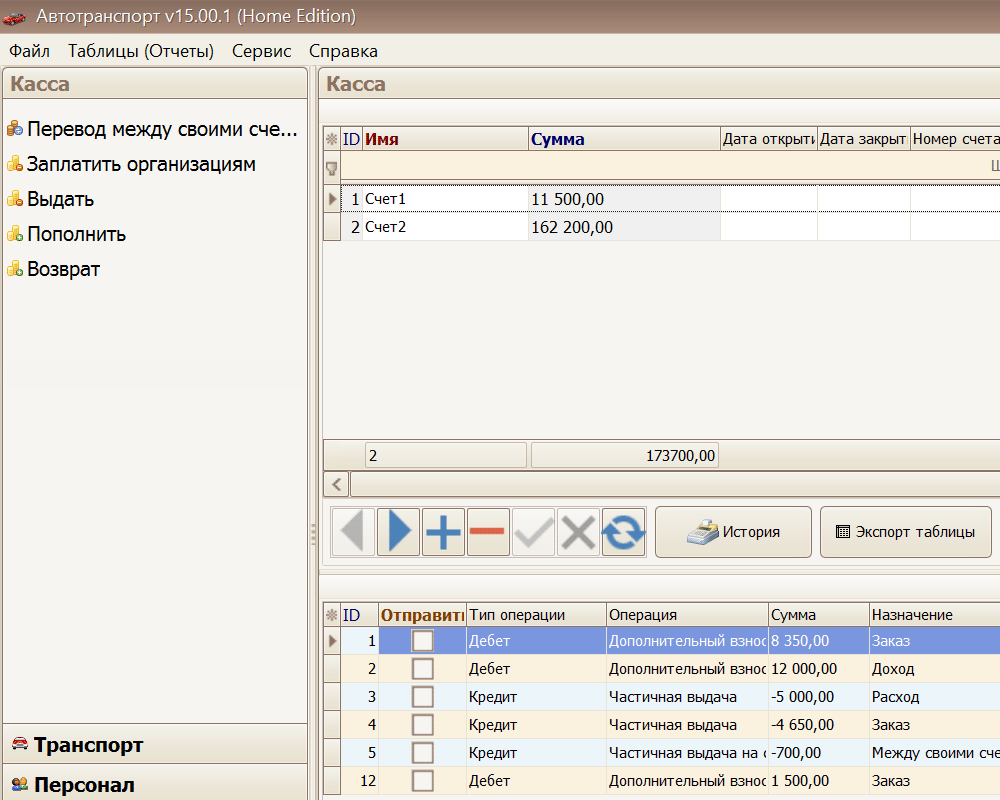Toggle Отправить checkbox in row ID 1
Viewport: 1000px width, 800px height.
tap(422, 641)
